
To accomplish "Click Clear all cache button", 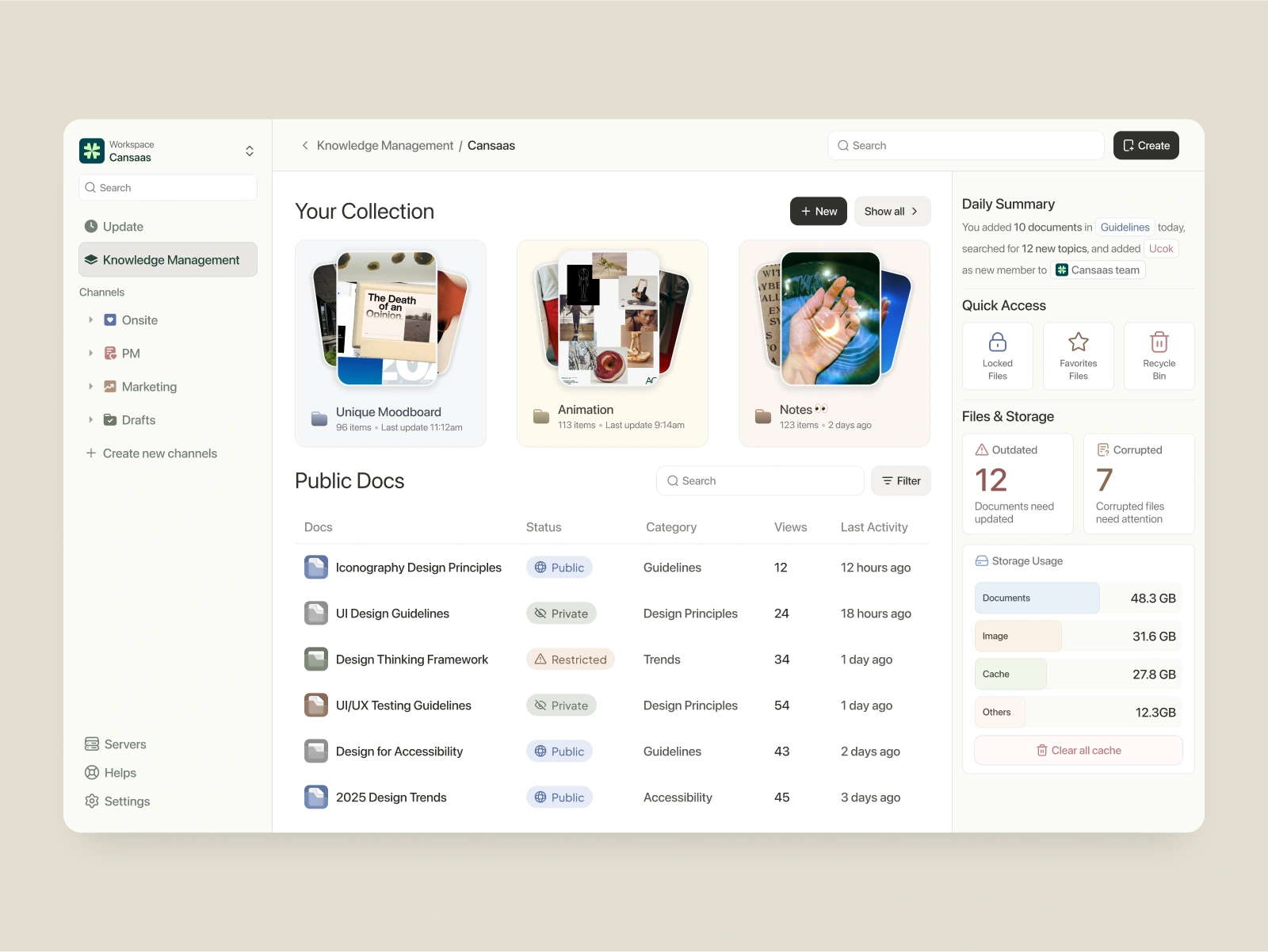I will (1078, 751).
